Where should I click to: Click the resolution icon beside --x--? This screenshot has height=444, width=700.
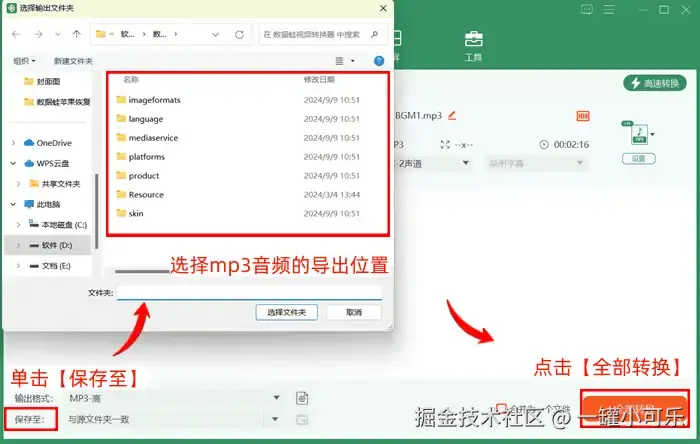[x=445, y=144]
